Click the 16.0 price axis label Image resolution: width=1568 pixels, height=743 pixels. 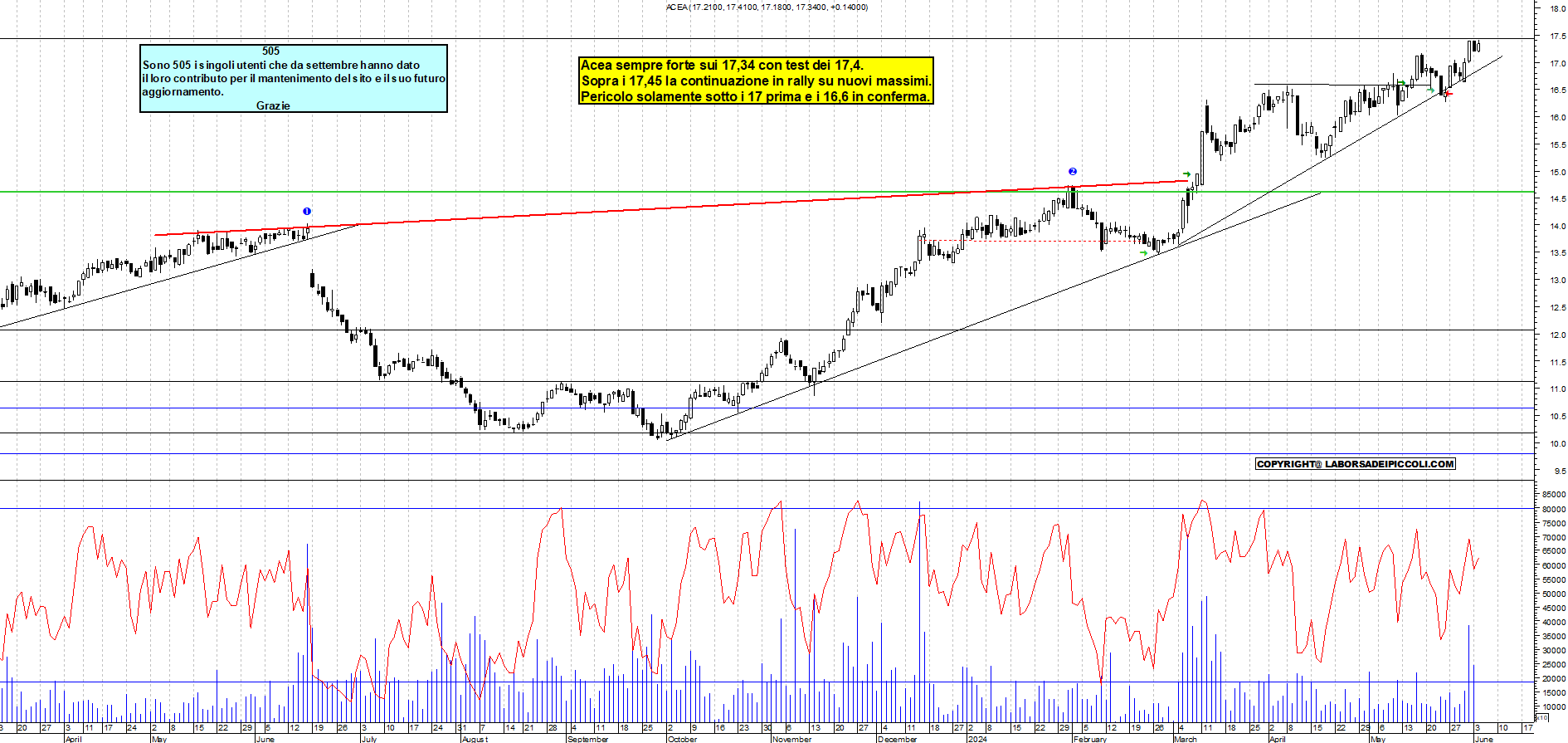point(1558,118)
